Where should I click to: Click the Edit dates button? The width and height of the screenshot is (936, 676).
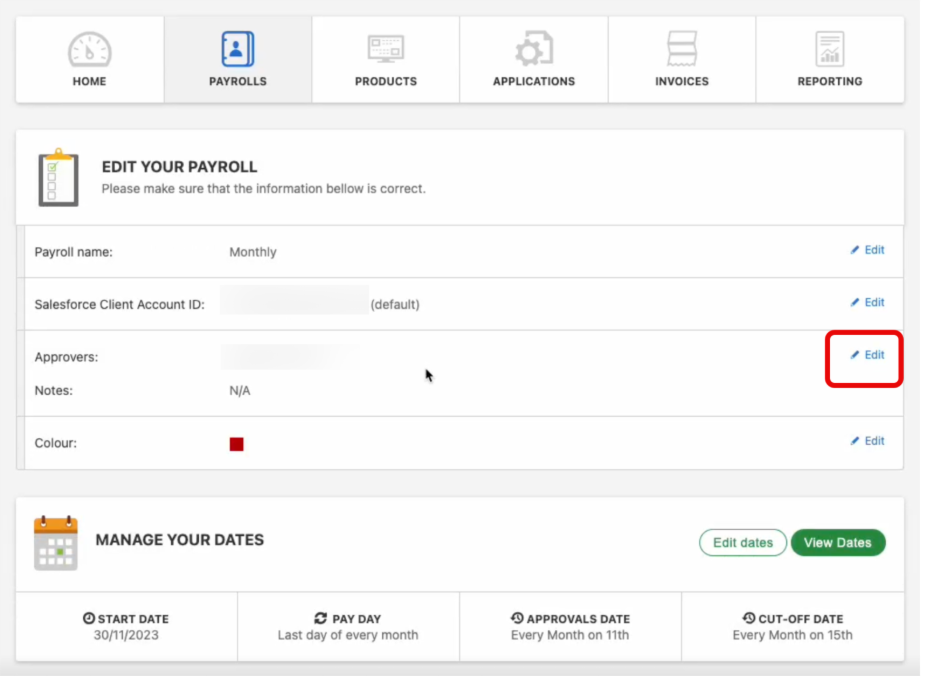pyautogui.click(x=743, y=542)
